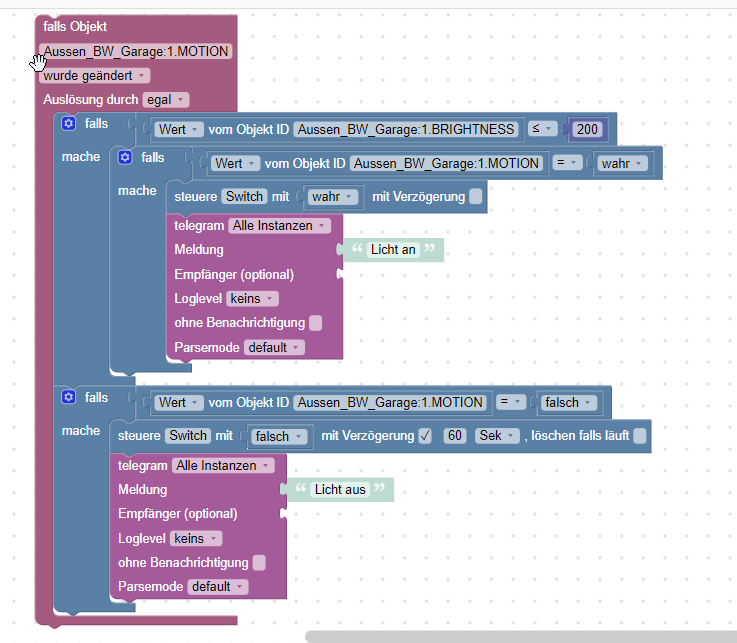737x643 pixels.
Task: Open 'default' Parsemode dropdown in Licht aus block
Action: [218, 587]
